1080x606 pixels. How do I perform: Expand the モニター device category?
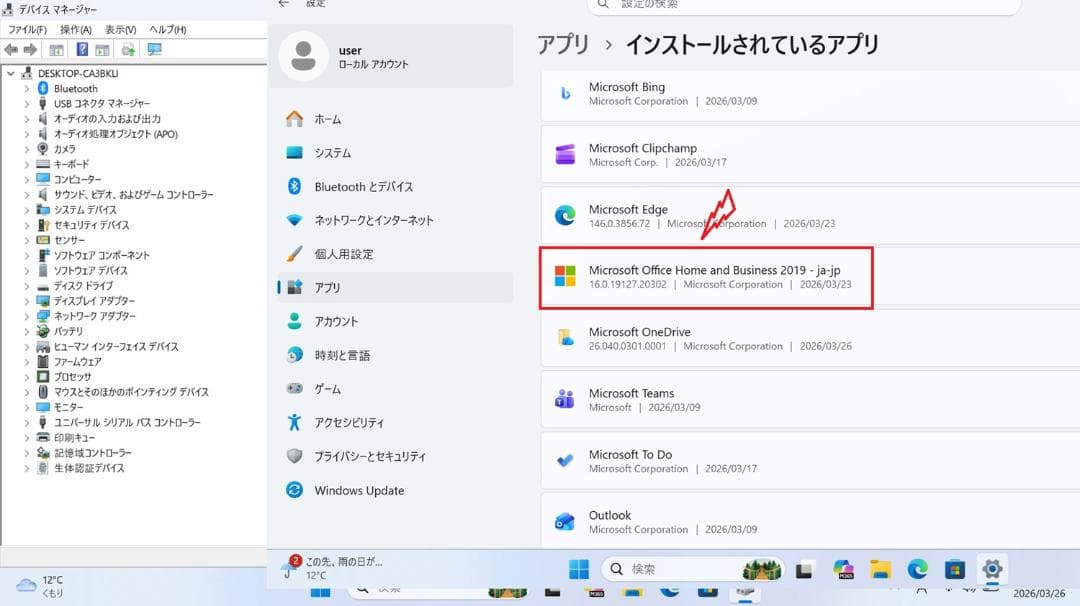click(x=27, y=407)
